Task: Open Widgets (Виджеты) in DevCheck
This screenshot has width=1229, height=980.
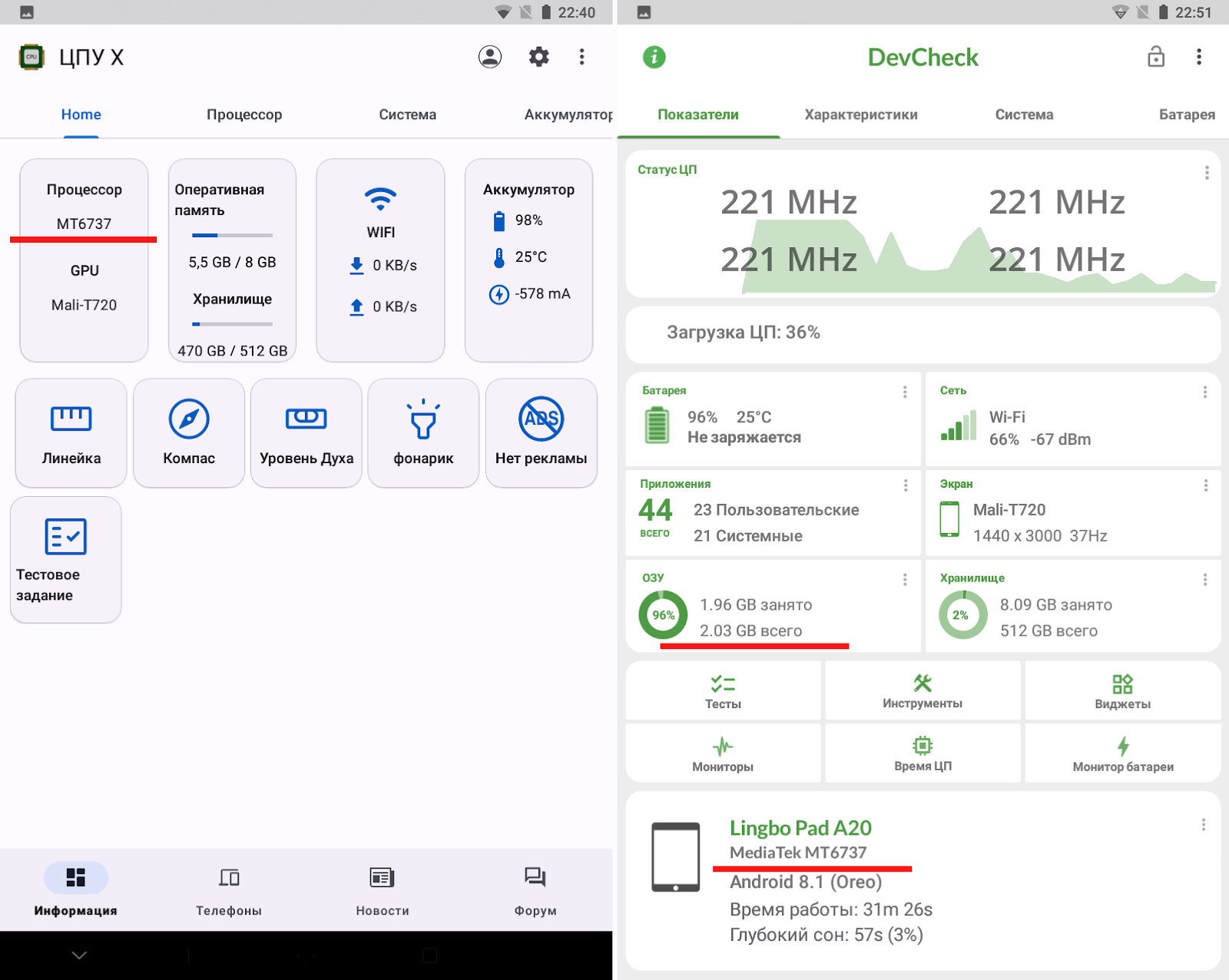Action: [x=1122, y=690]
